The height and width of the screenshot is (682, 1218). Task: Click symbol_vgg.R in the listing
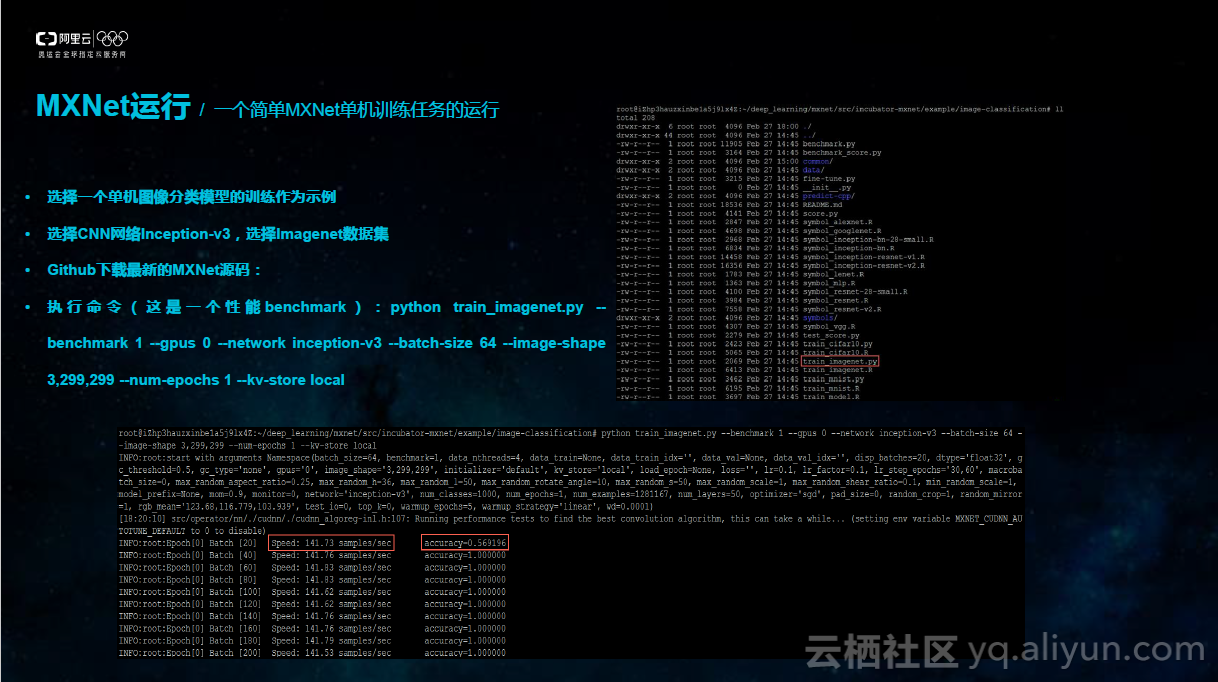[829, 326]
